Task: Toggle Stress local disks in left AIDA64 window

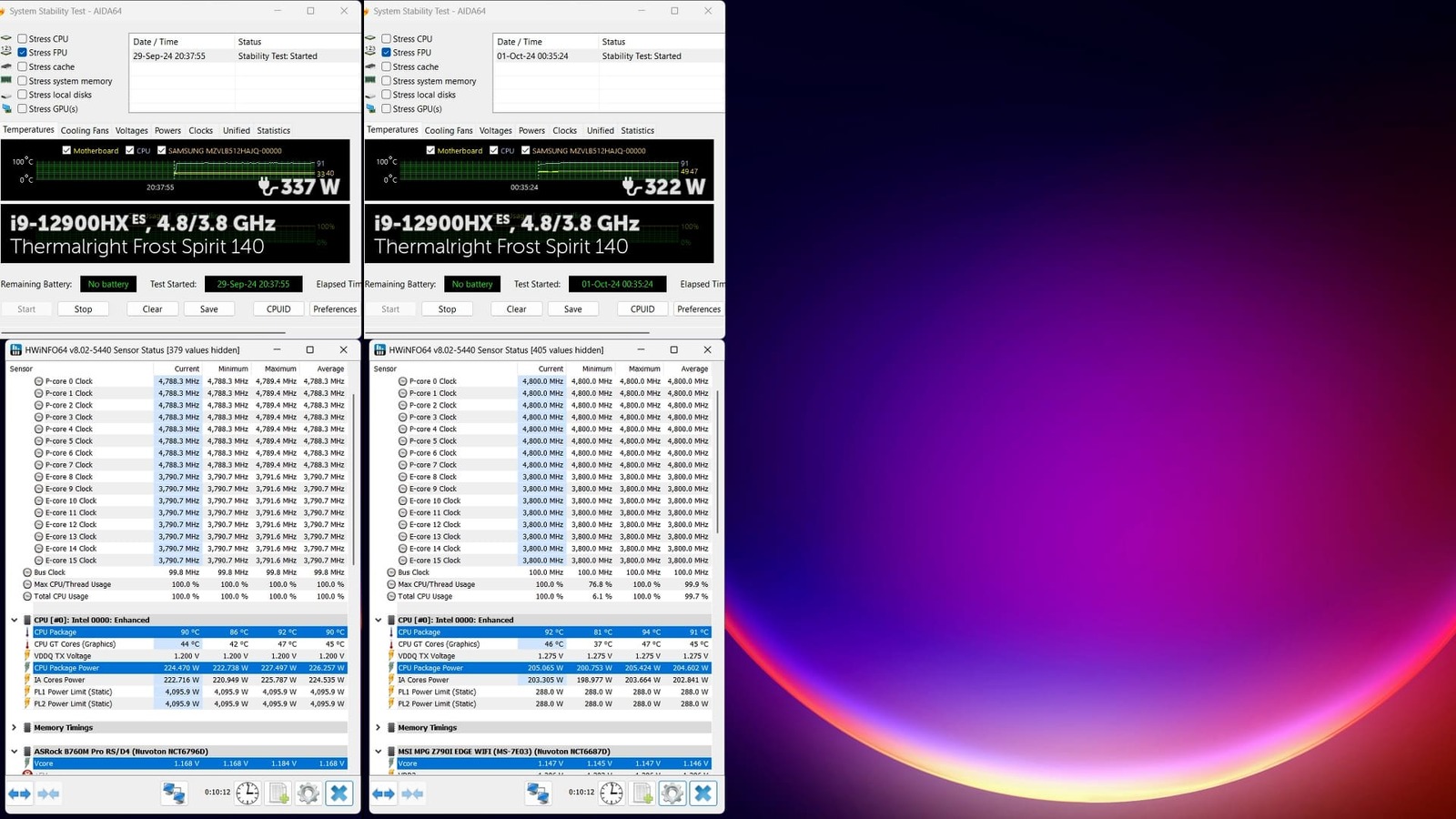Action: [22, 95]
